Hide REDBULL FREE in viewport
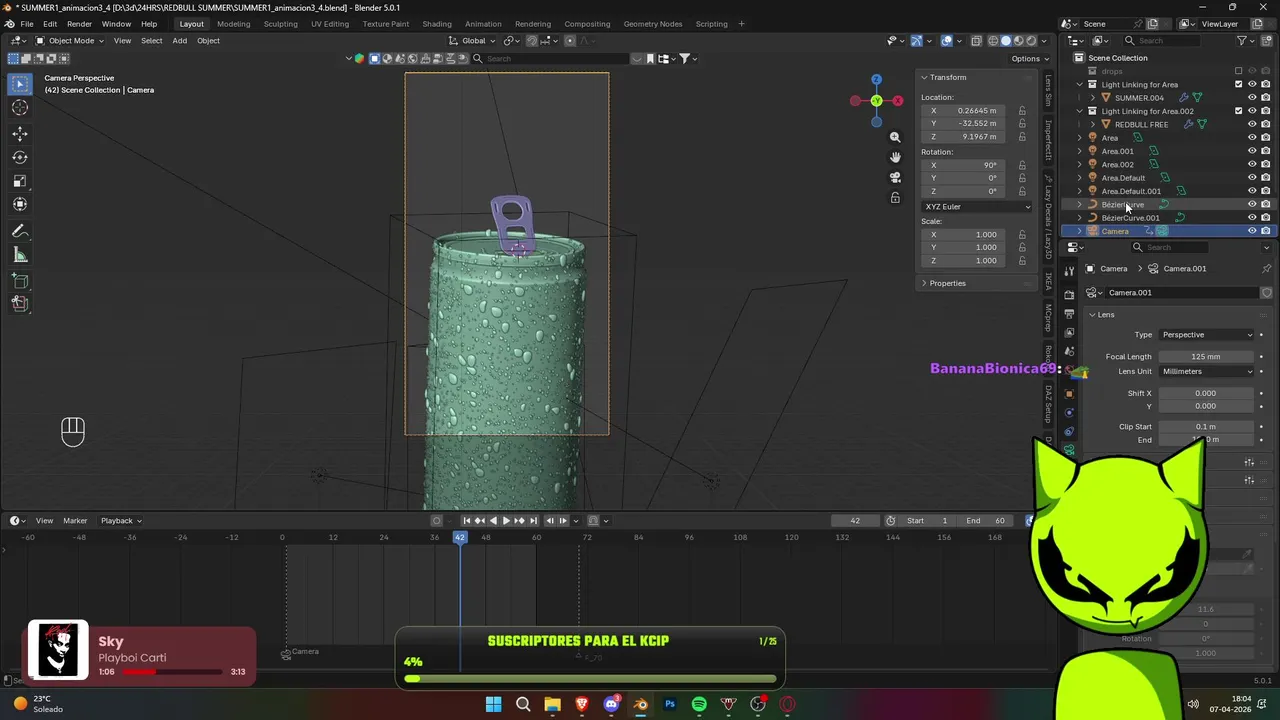The image size is (1280, 720). click(x=1252, y=124)
